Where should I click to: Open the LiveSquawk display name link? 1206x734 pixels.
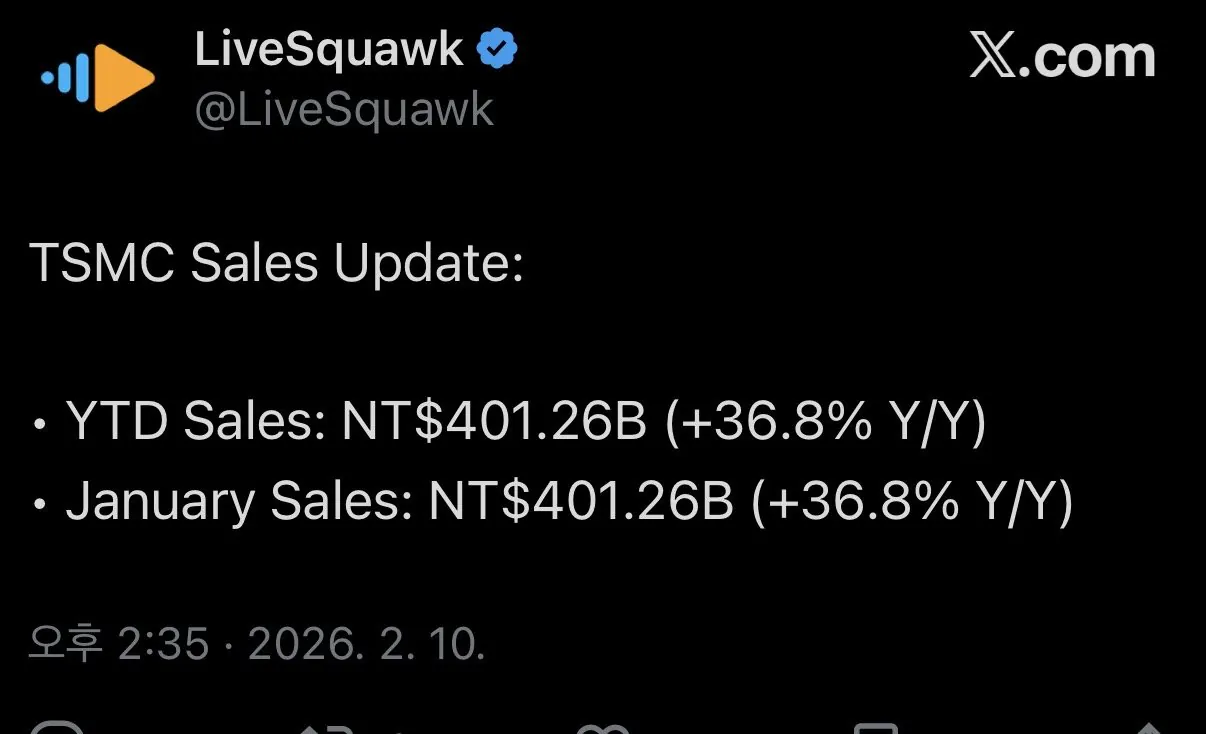[329, 49]
